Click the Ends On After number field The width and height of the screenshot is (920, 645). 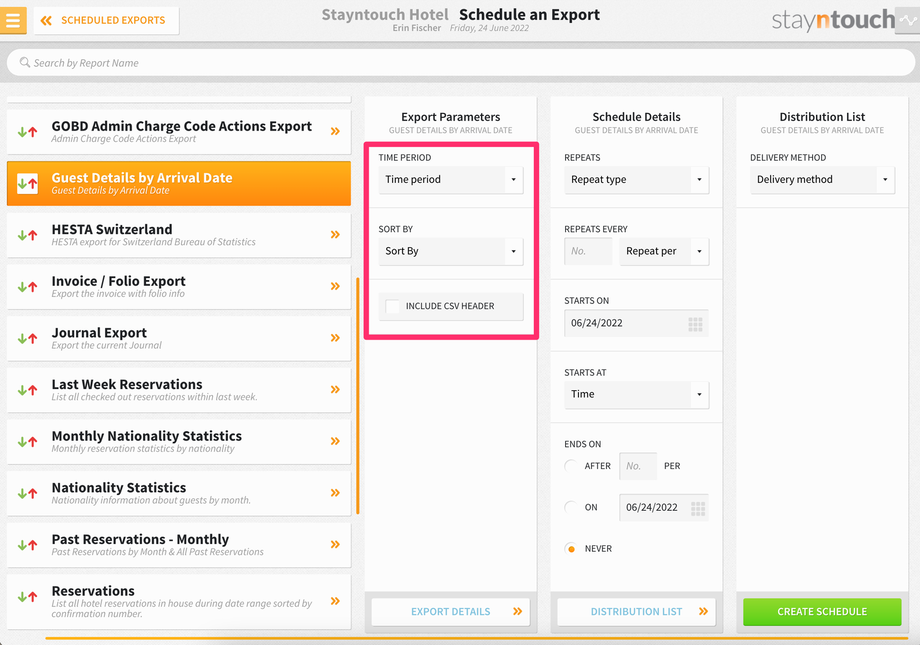click(x=638, y=466)
